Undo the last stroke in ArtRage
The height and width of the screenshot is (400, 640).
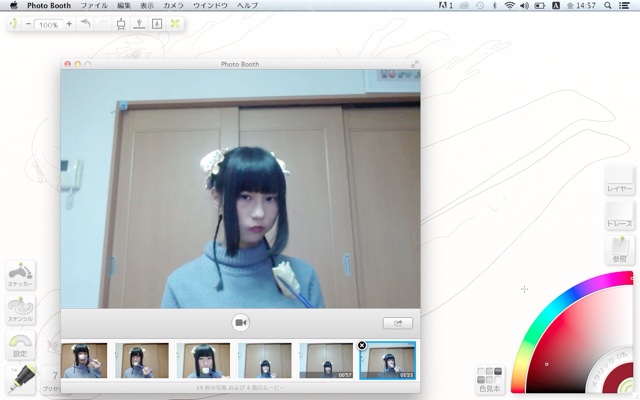point(85,24)
